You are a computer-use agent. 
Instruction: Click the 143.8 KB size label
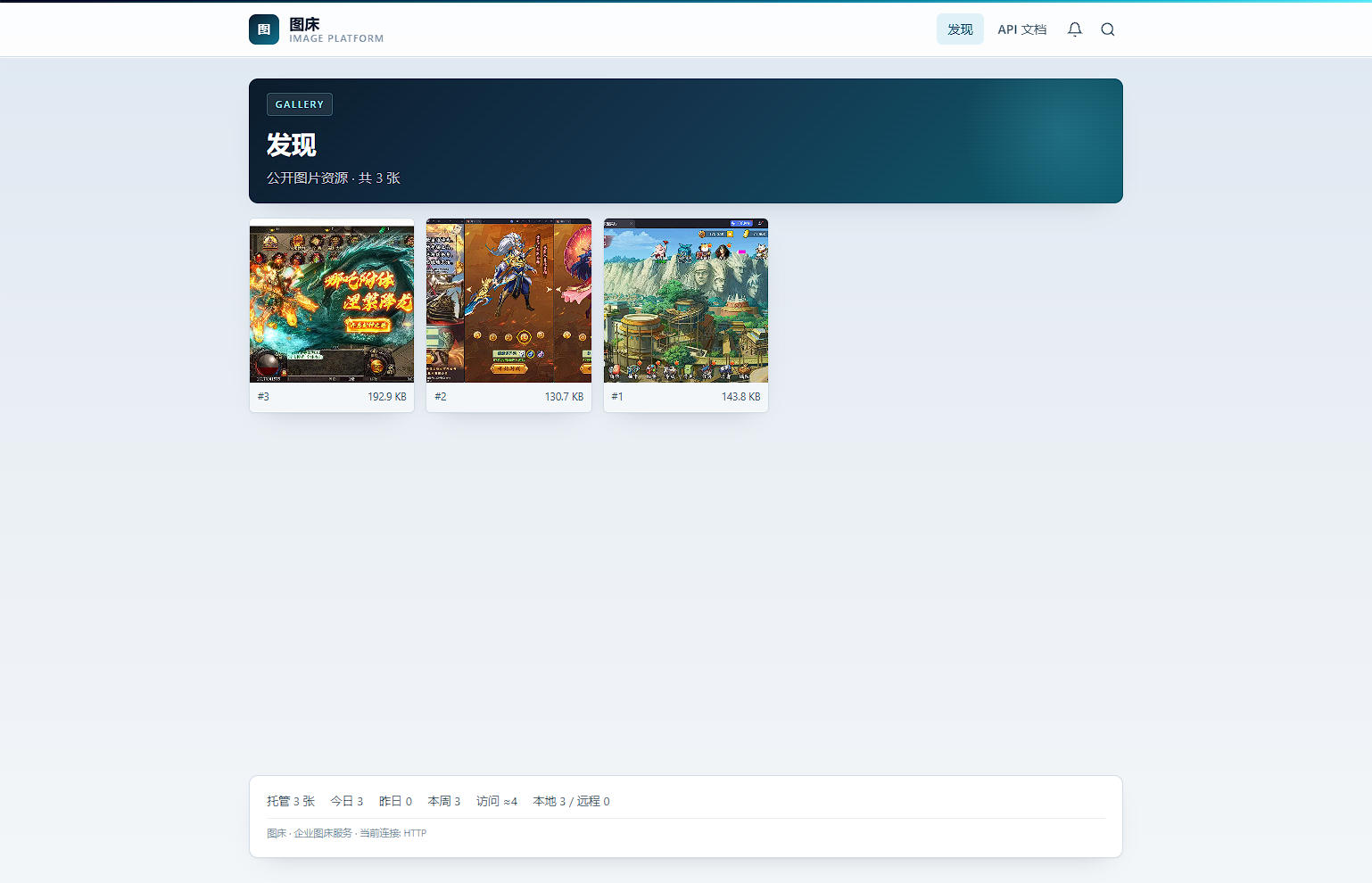tap(741, 397)
